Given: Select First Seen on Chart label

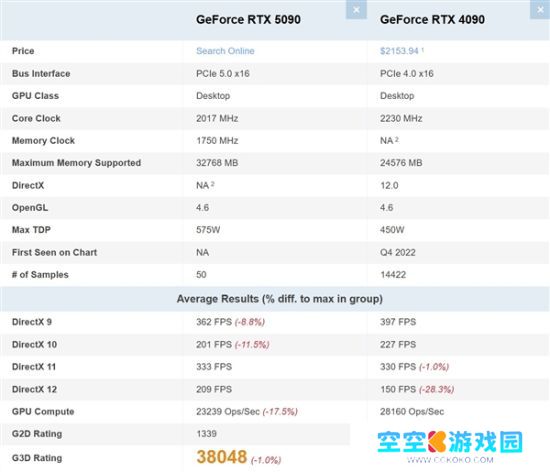Looking at the screenshot, I should pos(54,252).
